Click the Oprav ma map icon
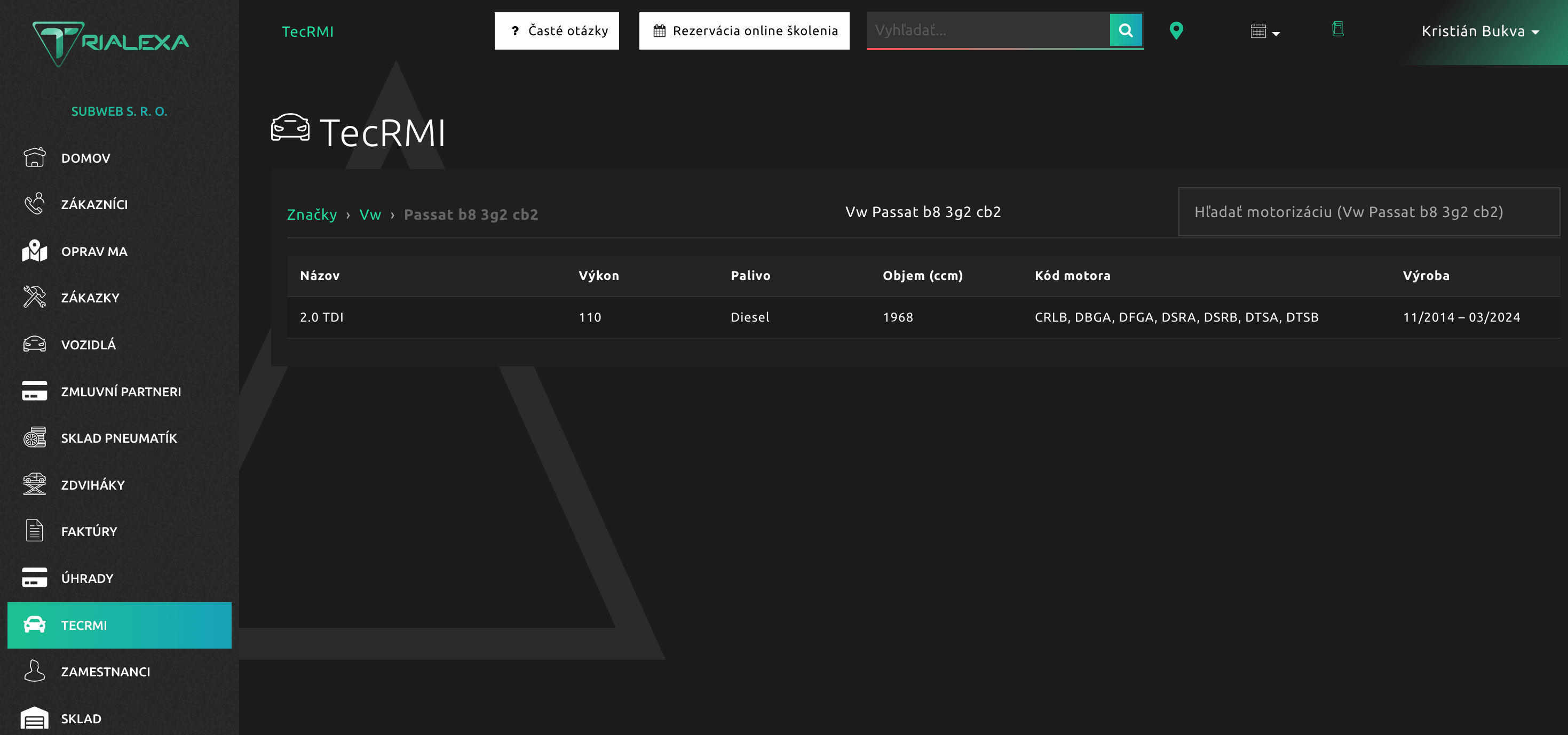1568x735 pixels. point(35,251)
